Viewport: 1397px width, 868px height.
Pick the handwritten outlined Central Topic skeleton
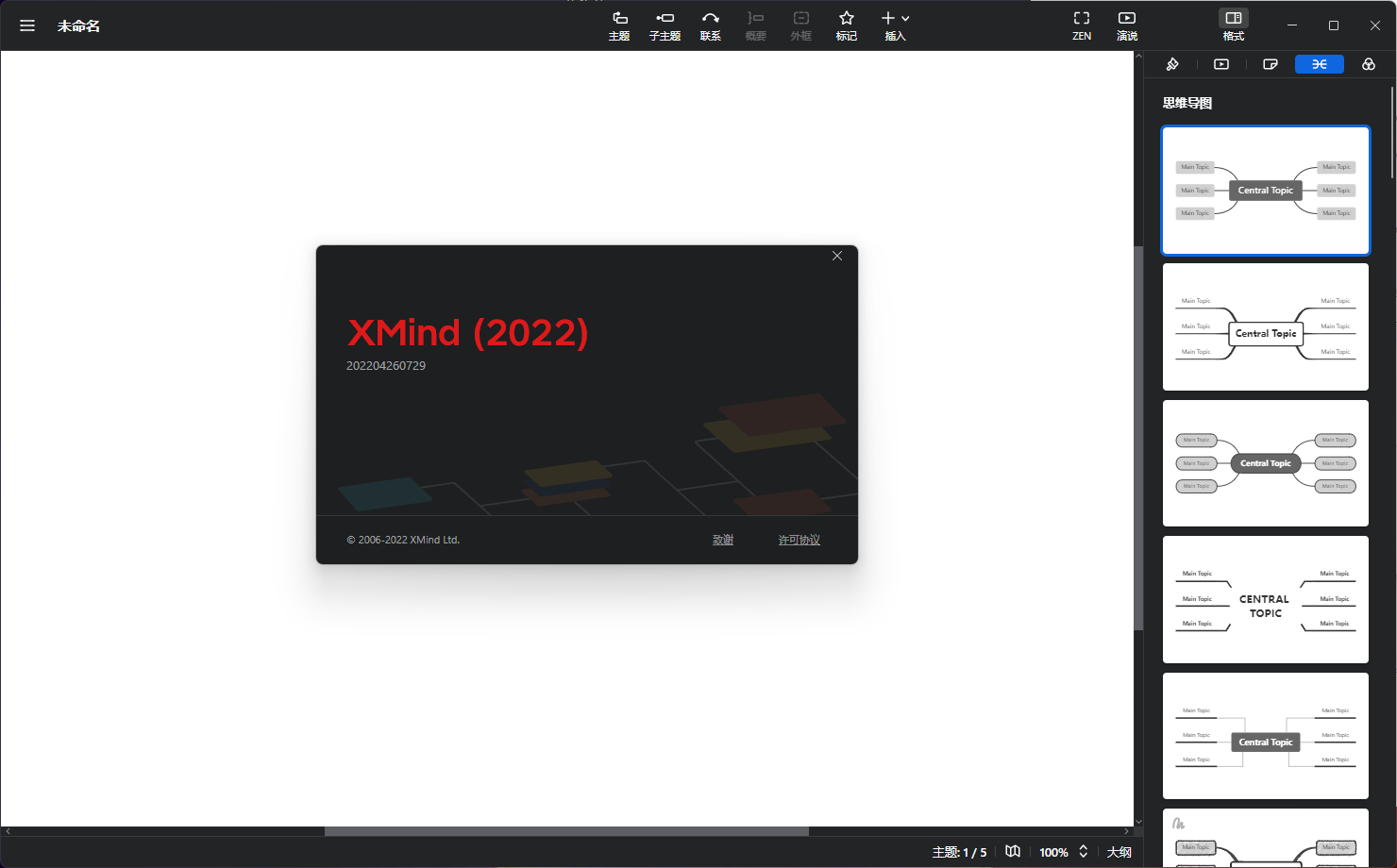1266,326
